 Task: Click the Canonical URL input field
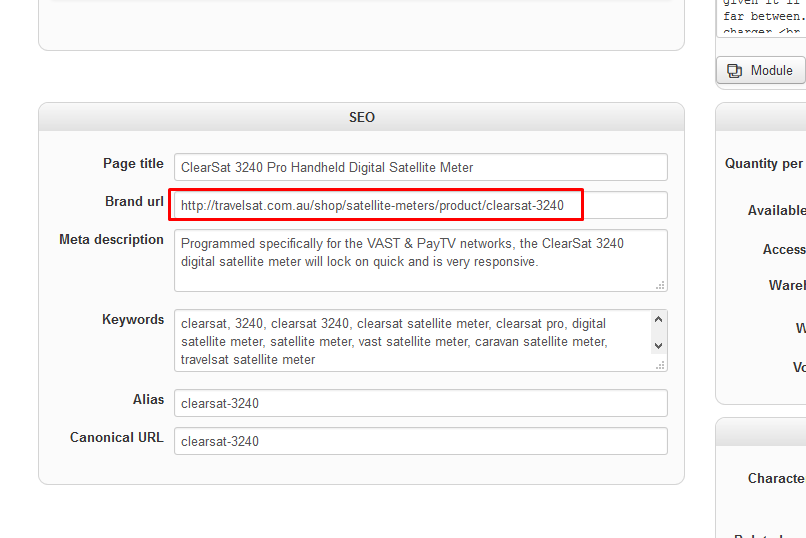[x=420, y=441]
